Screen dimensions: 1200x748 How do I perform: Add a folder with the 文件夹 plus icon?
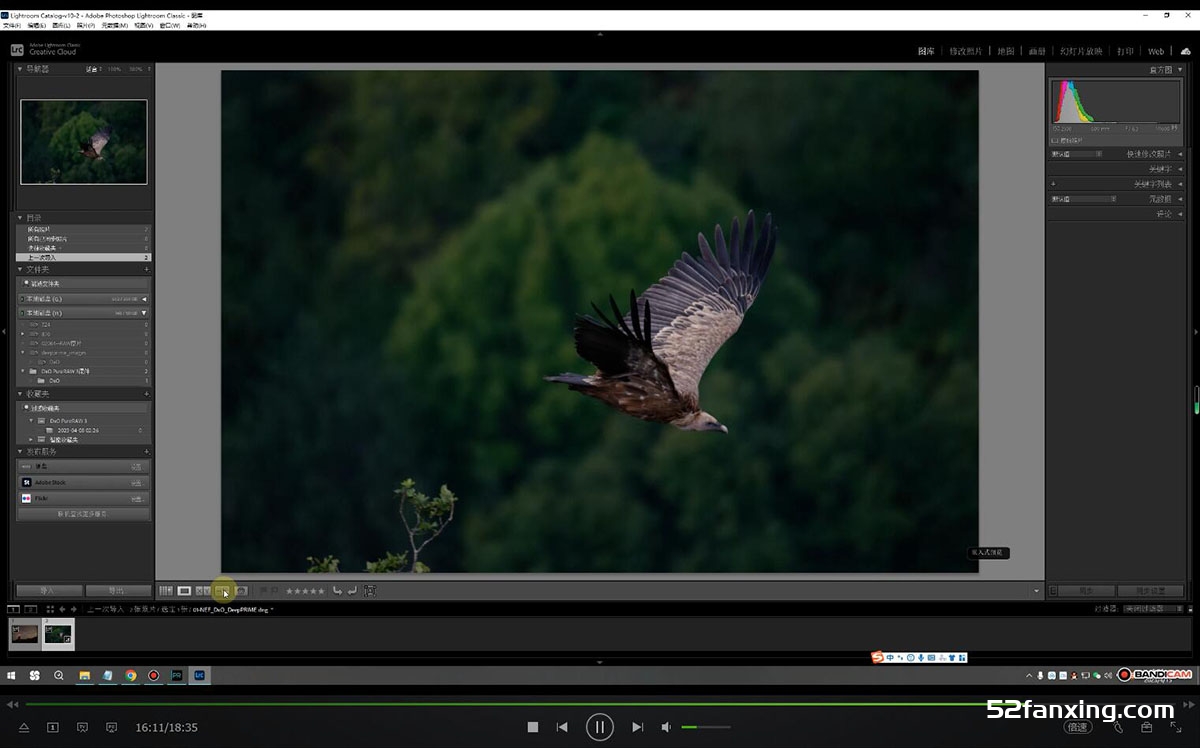pos(147,270)
